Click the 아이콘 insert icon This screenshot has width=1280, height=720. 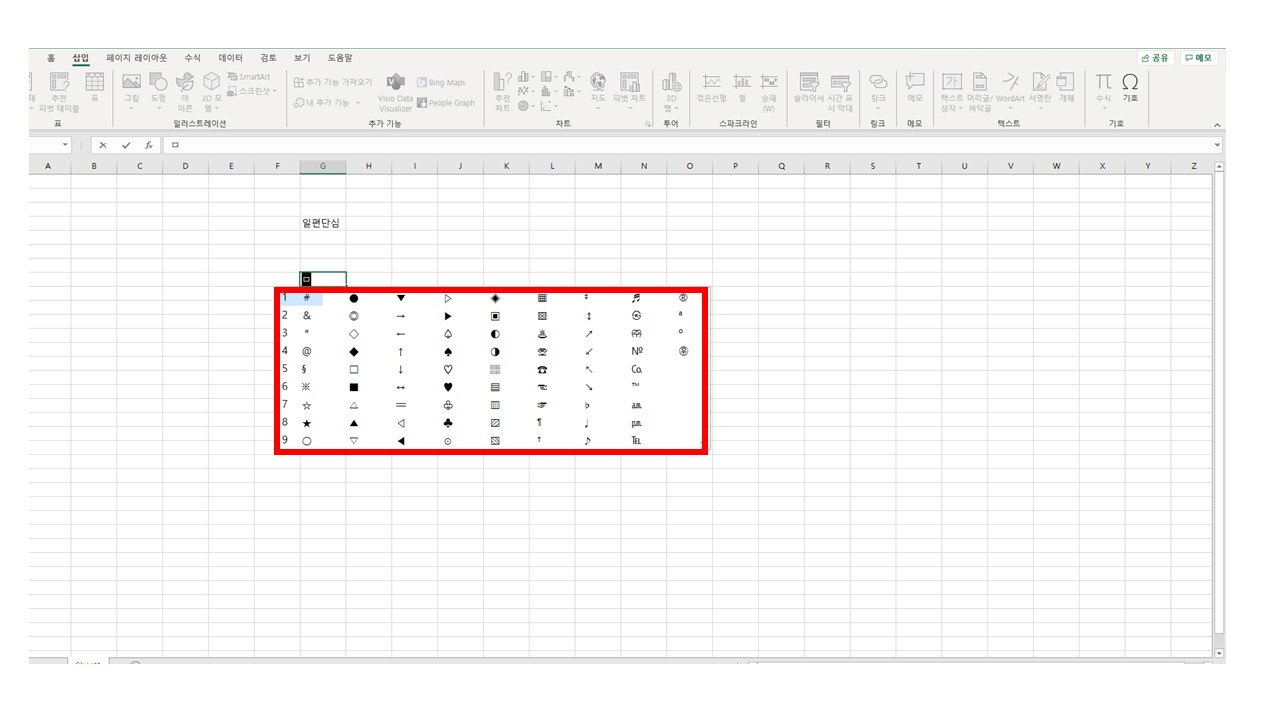point(185,92)
